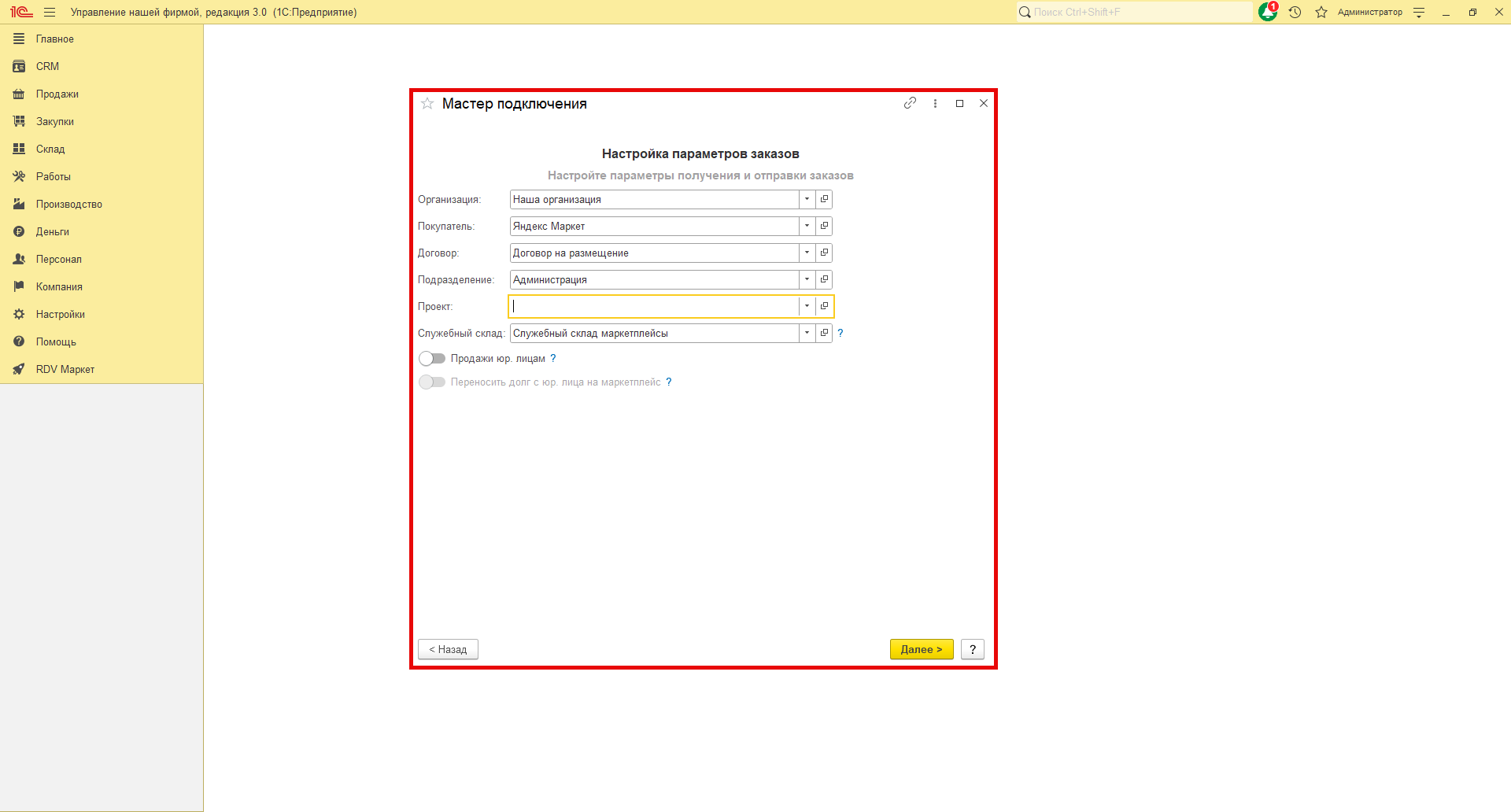Viewport: 1511px width, 812px height.
Task: Show help for Продажи юр. лицам
Action: [x=553, y=358]
